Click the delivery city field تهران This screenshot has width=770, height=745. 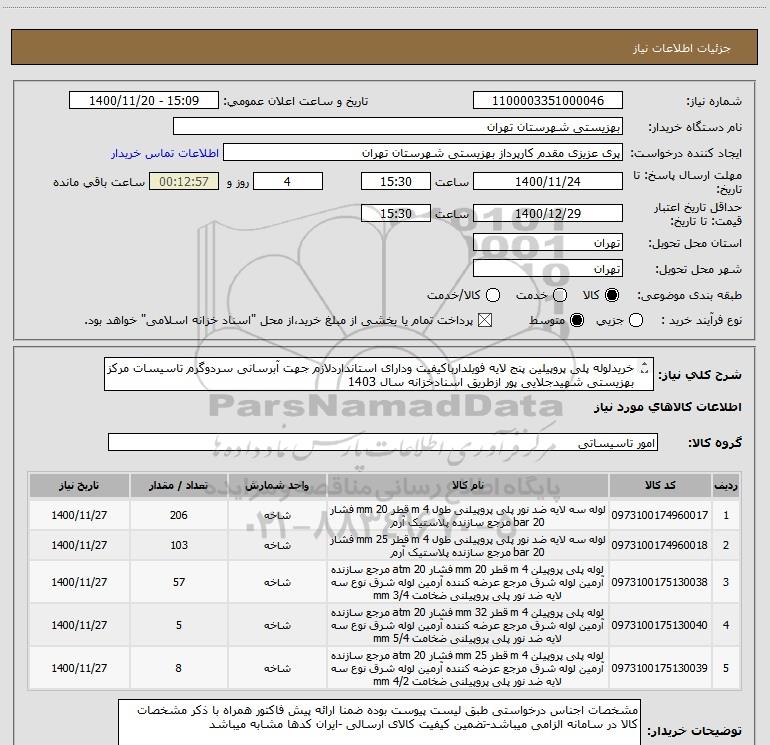(x=548, y=268)
